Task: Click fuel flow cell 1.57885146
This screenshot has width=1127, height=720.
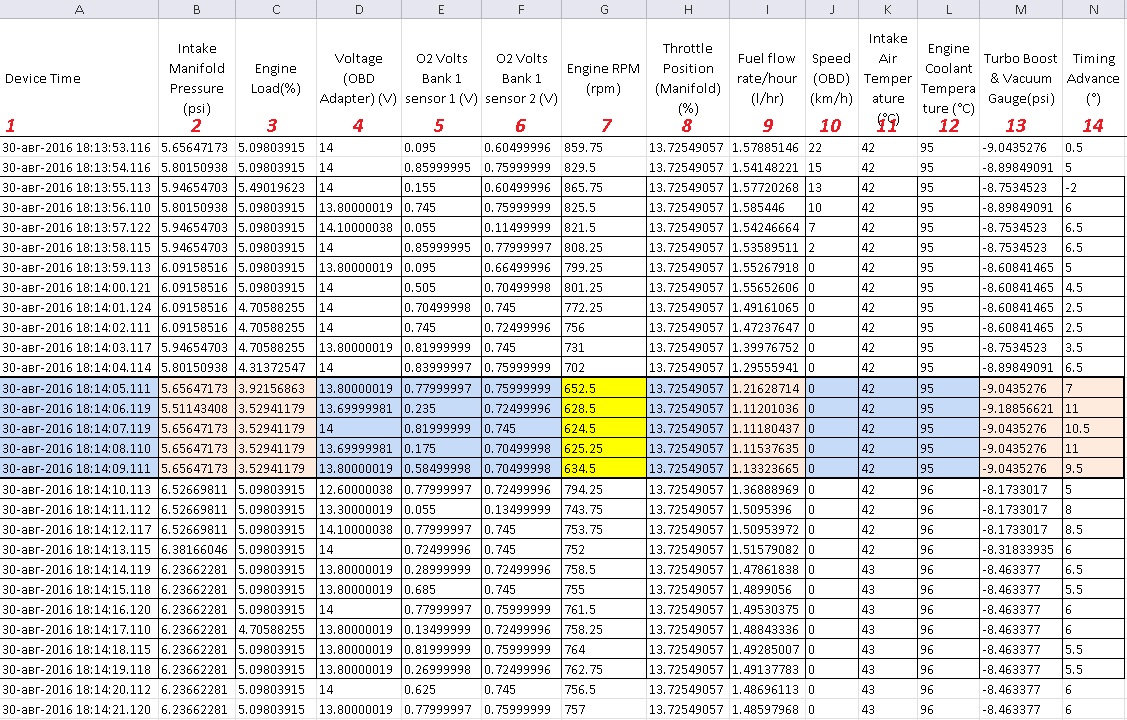Action: [x=767, y=147]
